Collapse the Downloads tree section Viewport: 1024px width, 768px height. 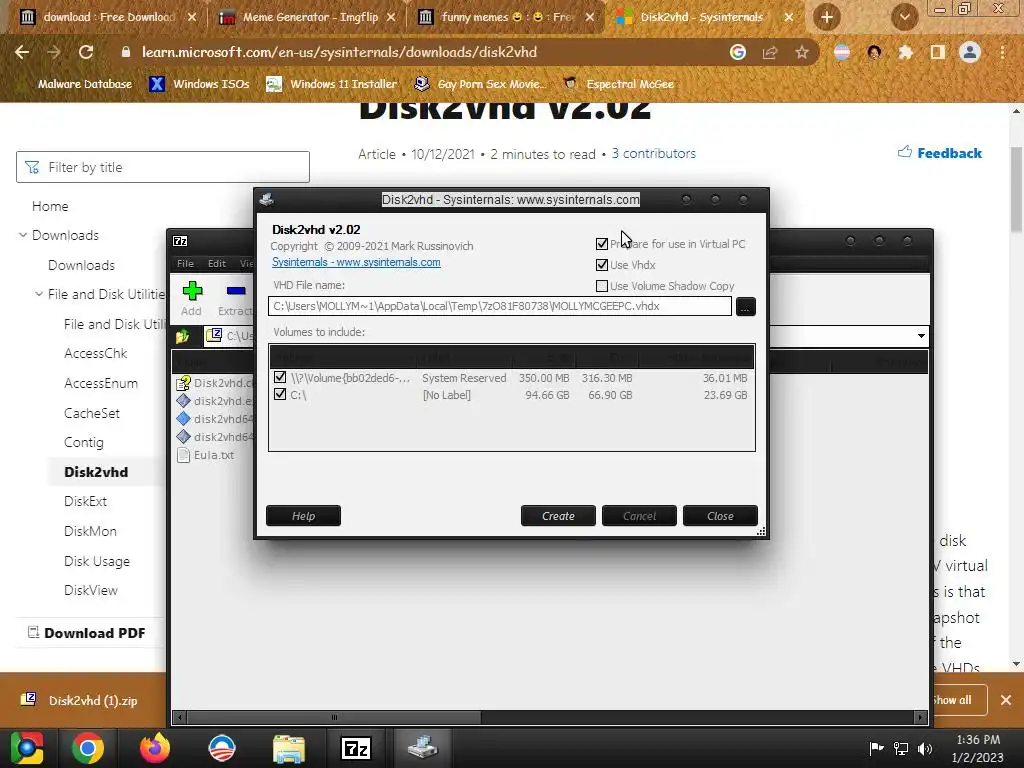[23, 235]
